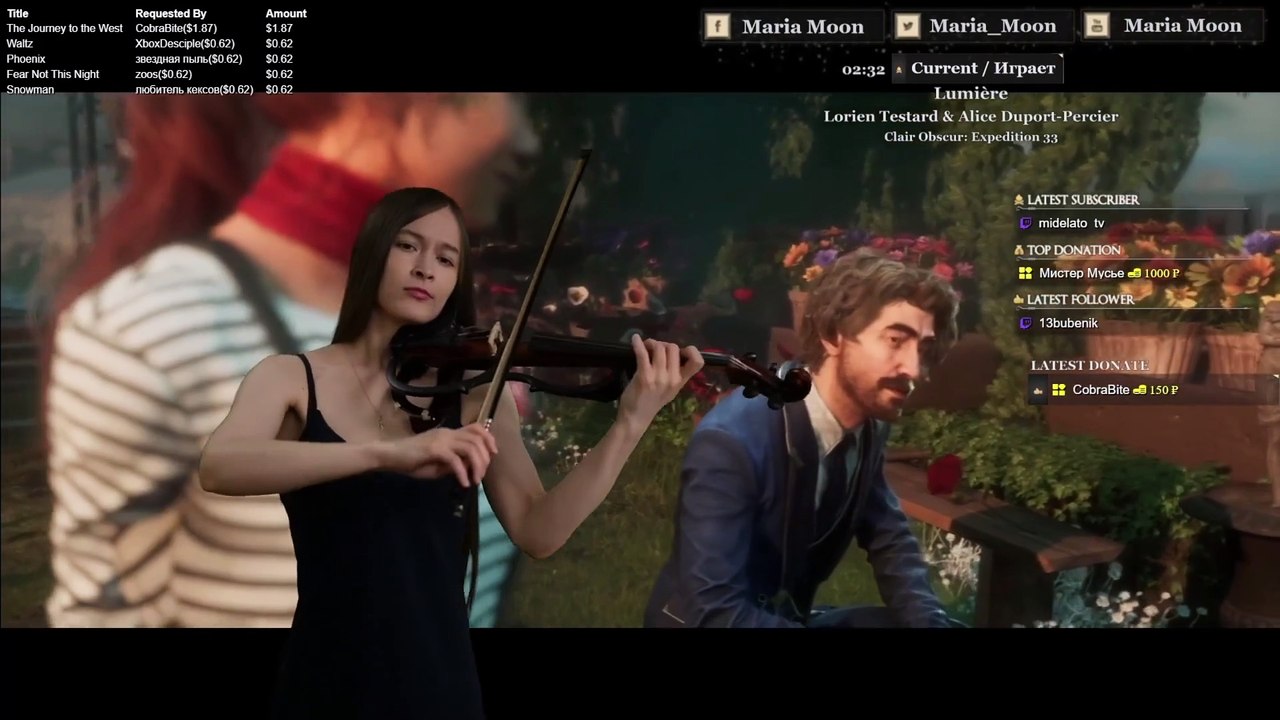
Task: Click the Current / Играет label
Action: coord(983,68)
